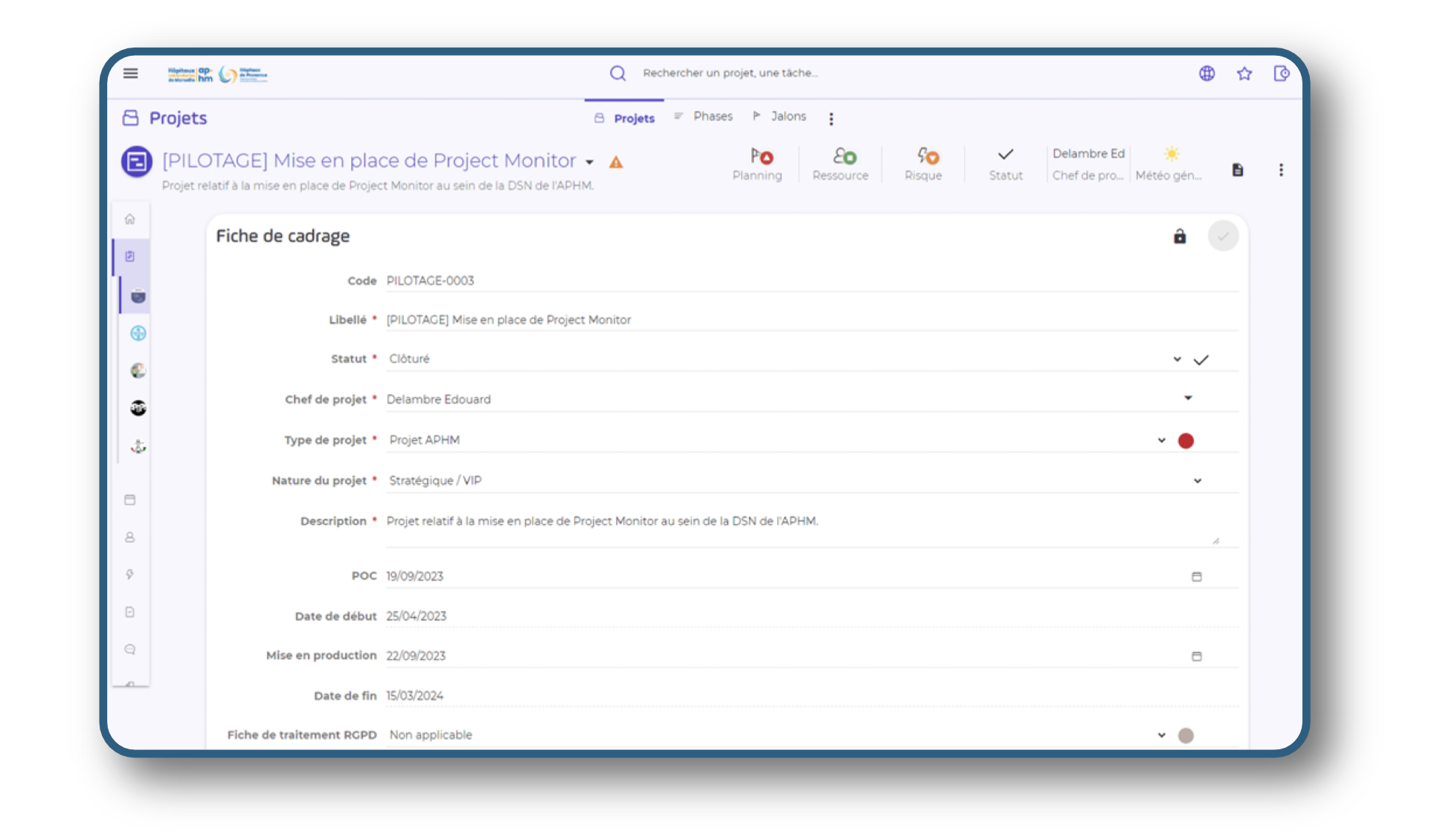Open the globe language icon
Image resolution: width=1440 pixels, height=840 pixels.
pos(1206,73)
